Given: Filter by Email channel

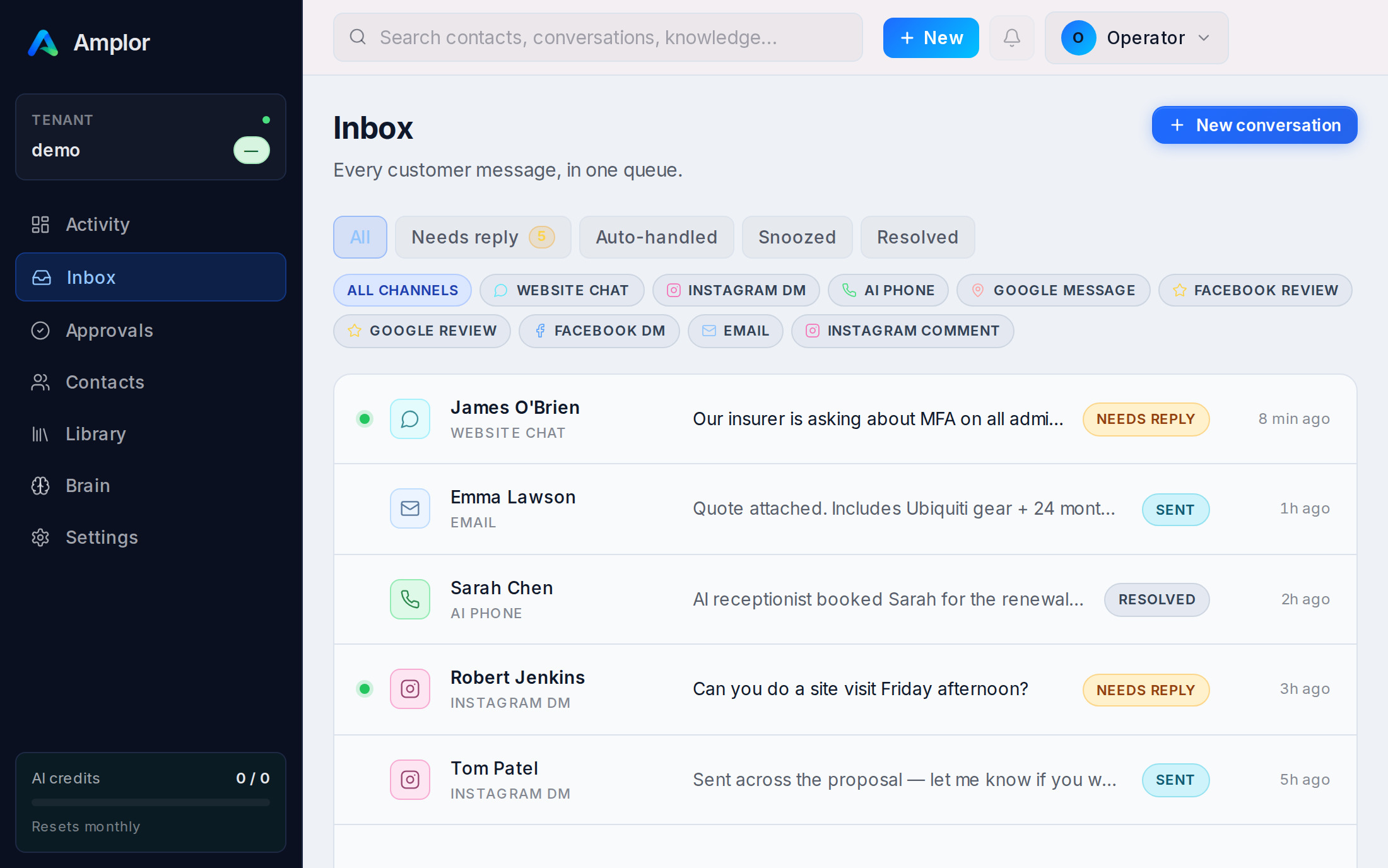Looking at the screenshot, I should (736, 331).
